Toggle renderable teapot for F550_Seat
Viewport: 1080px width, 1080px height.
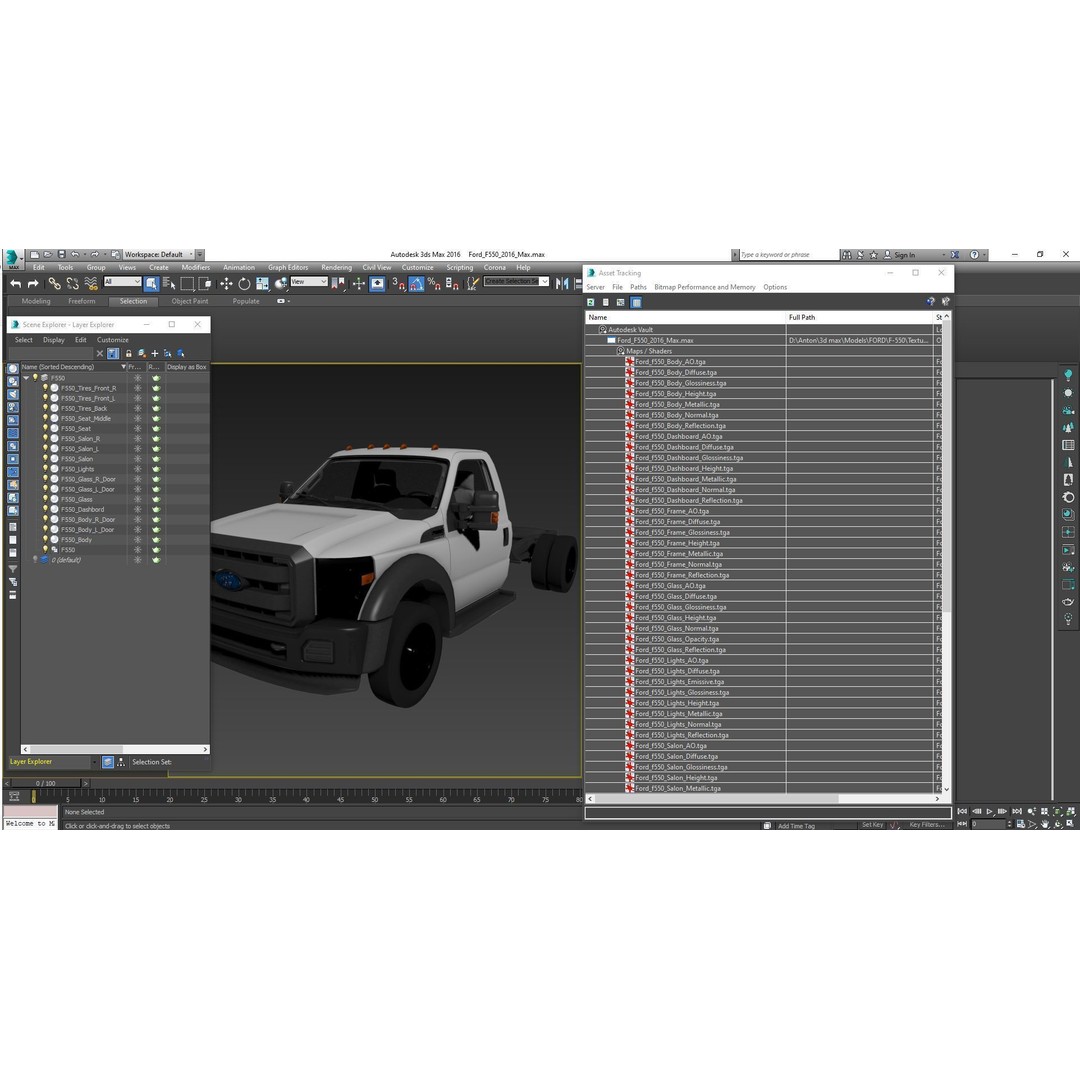click(x=156, y=428)
